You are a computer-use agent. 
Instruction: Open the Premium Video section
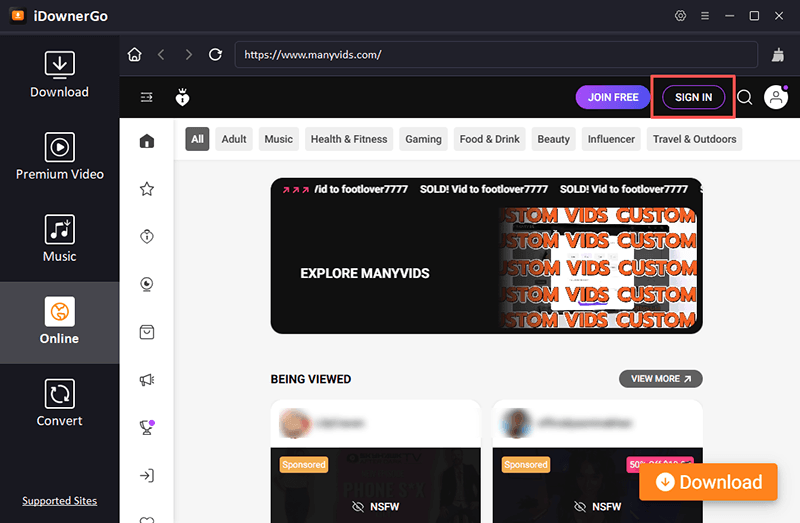click(59, 157)
